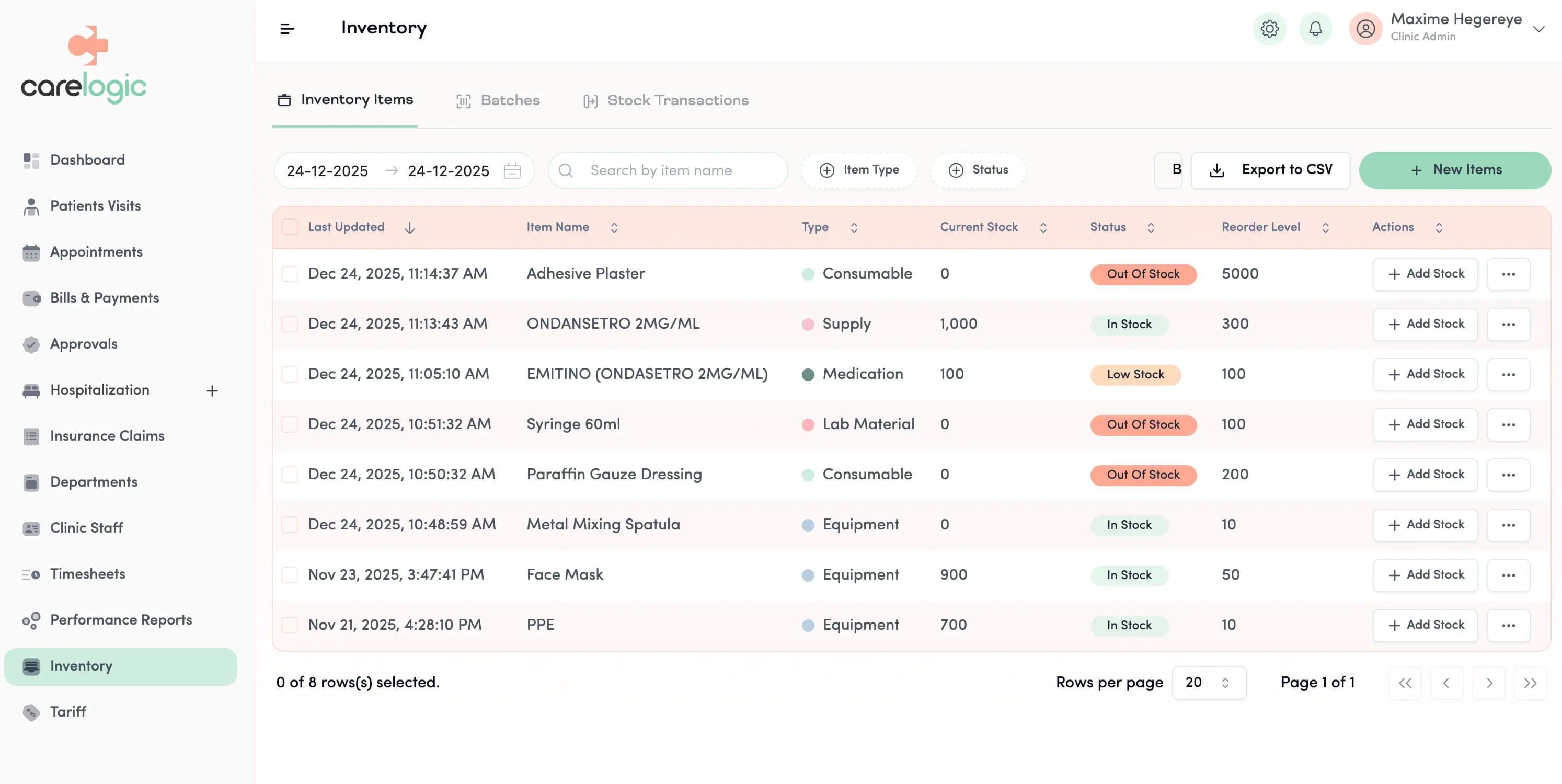Click the search magnifier in search field
This screenshot has height=784, width=1562.
pyautogui.click(x=566, y=170)
